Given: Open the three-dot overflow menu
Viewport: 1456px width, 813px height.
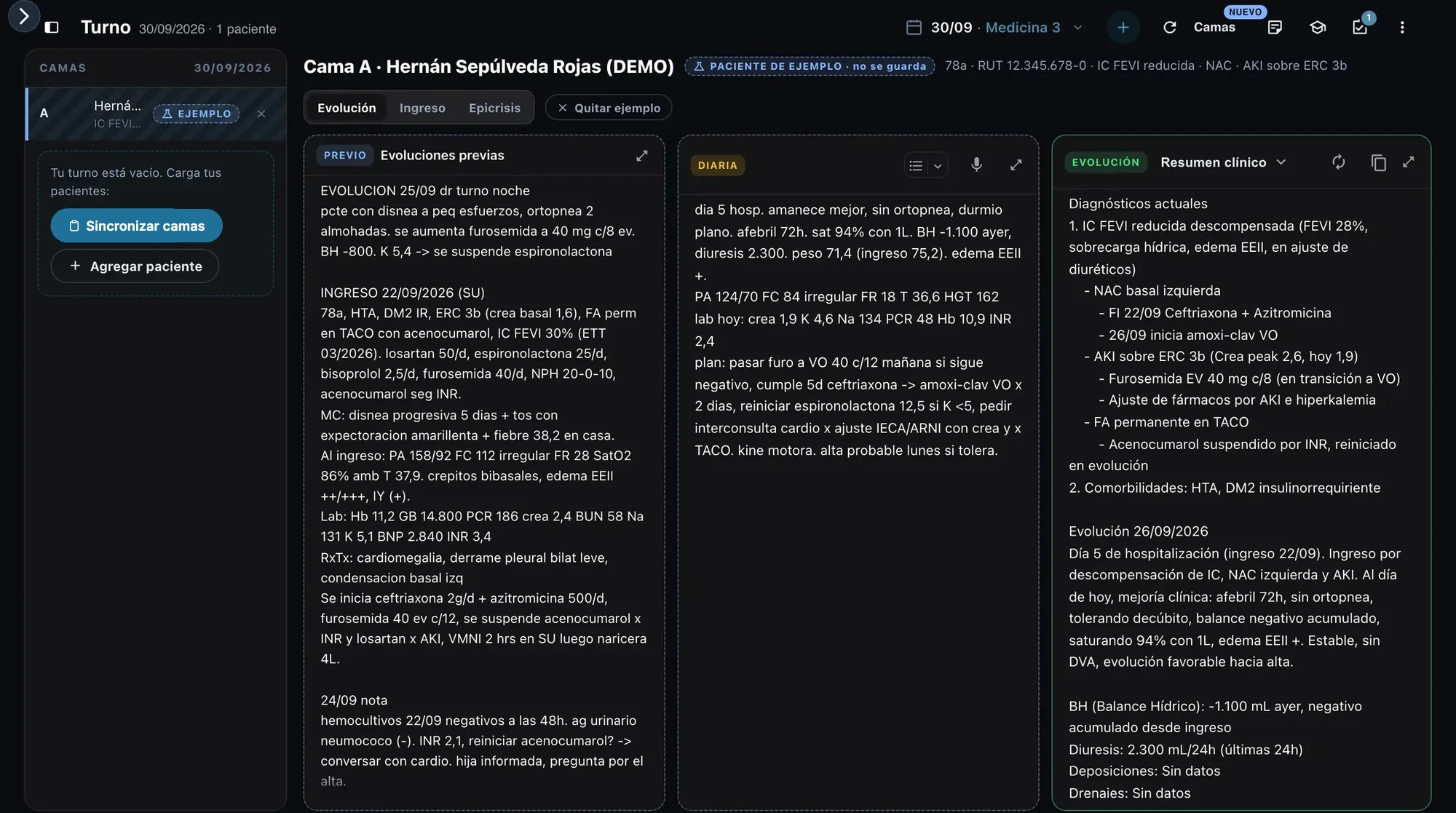Looking at the screenshot, I should click(1402, 28).
